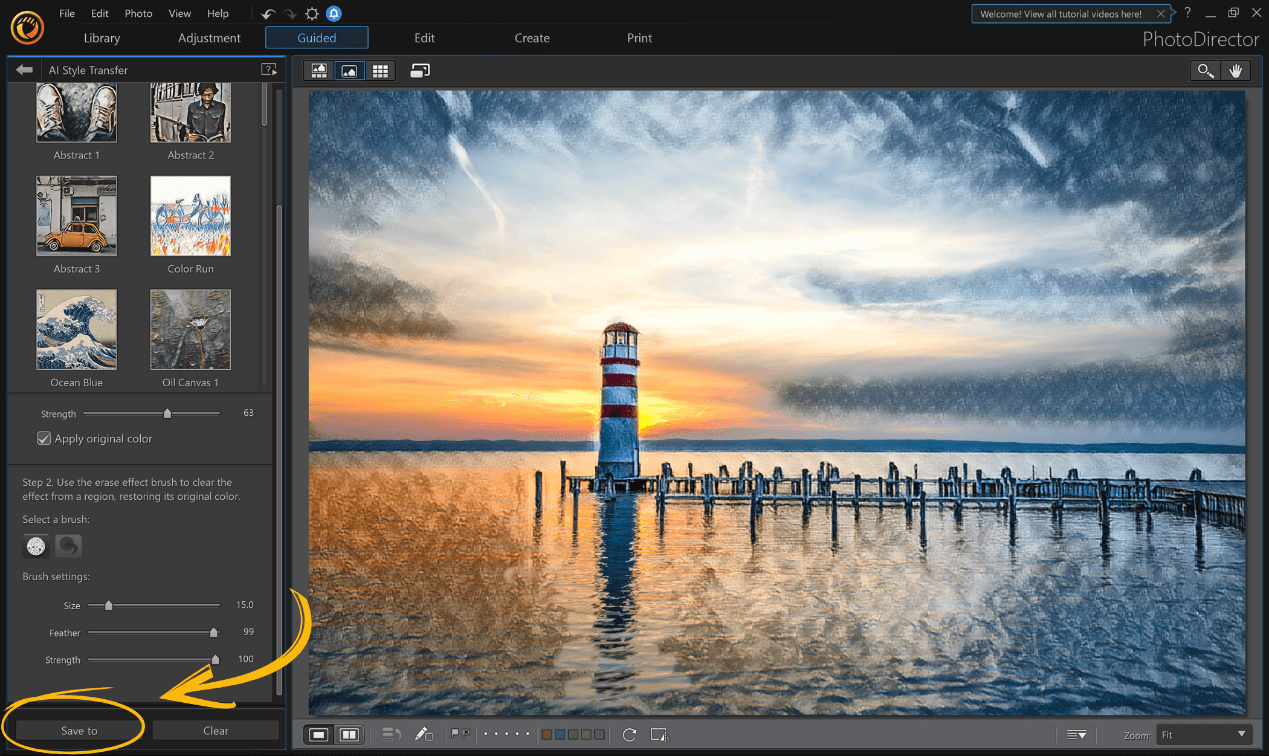
Task: Undock the AI Style Transfer panel
Action: point(268,69)
